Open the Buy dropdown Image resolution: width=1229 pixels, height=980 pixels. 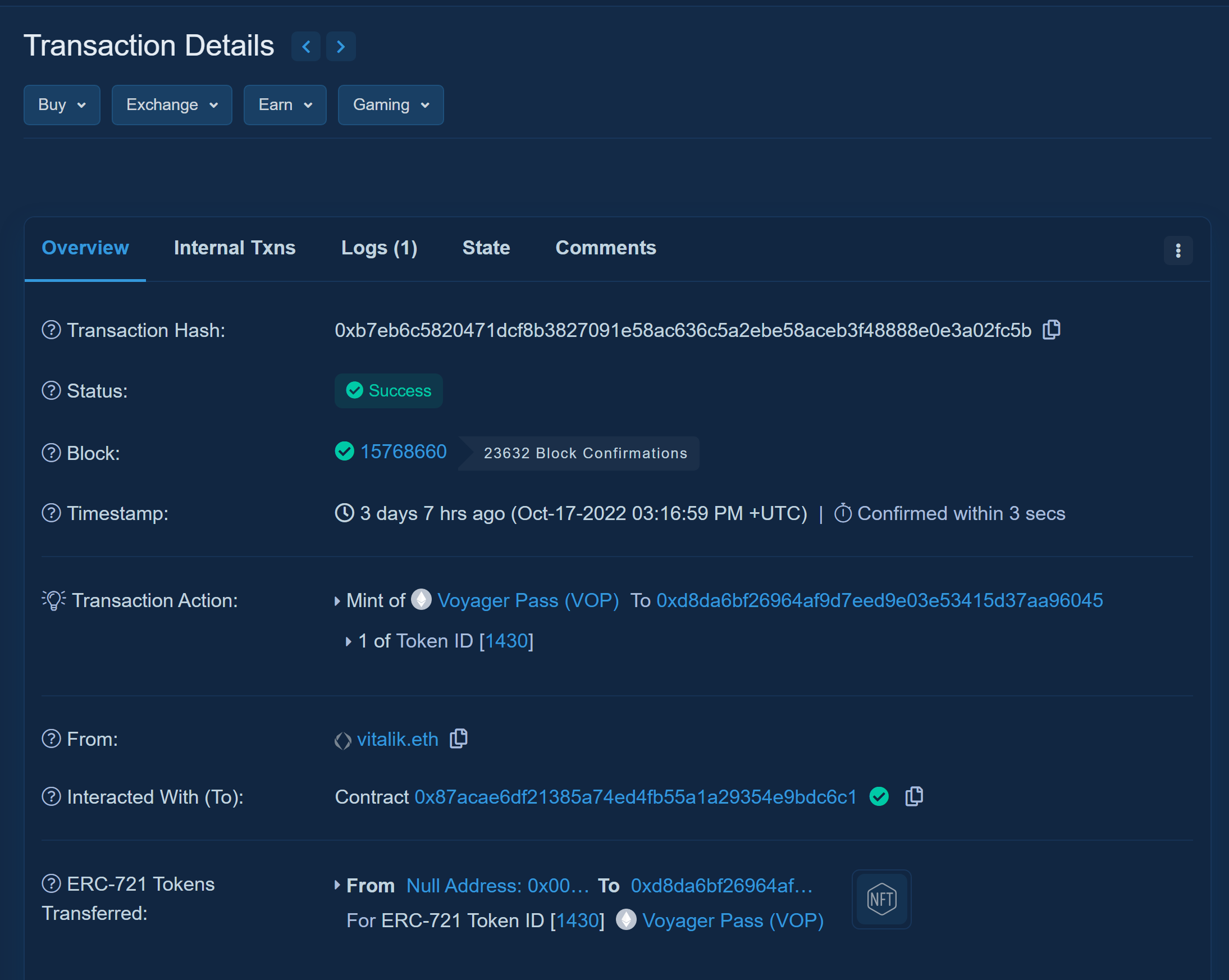62,105
